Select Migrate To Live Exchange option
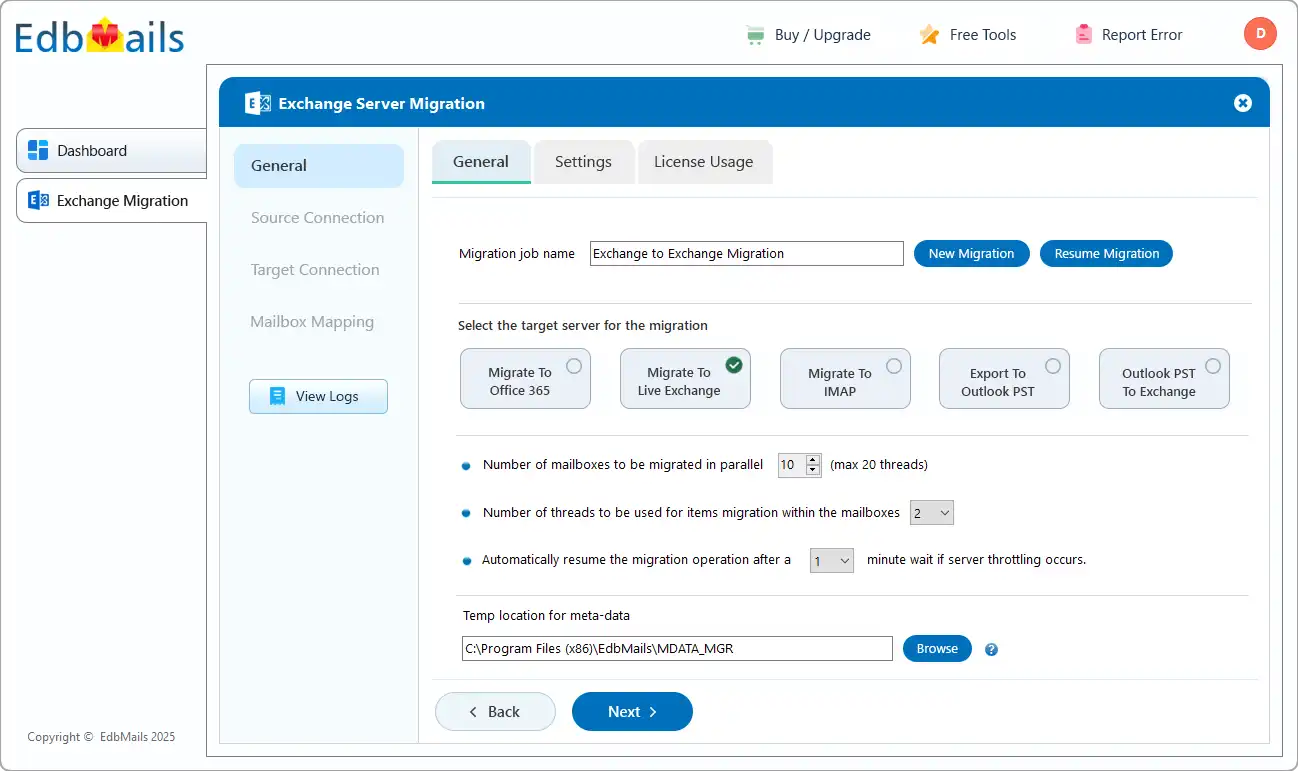The image size is (1298, 771). tap(685, 378)
